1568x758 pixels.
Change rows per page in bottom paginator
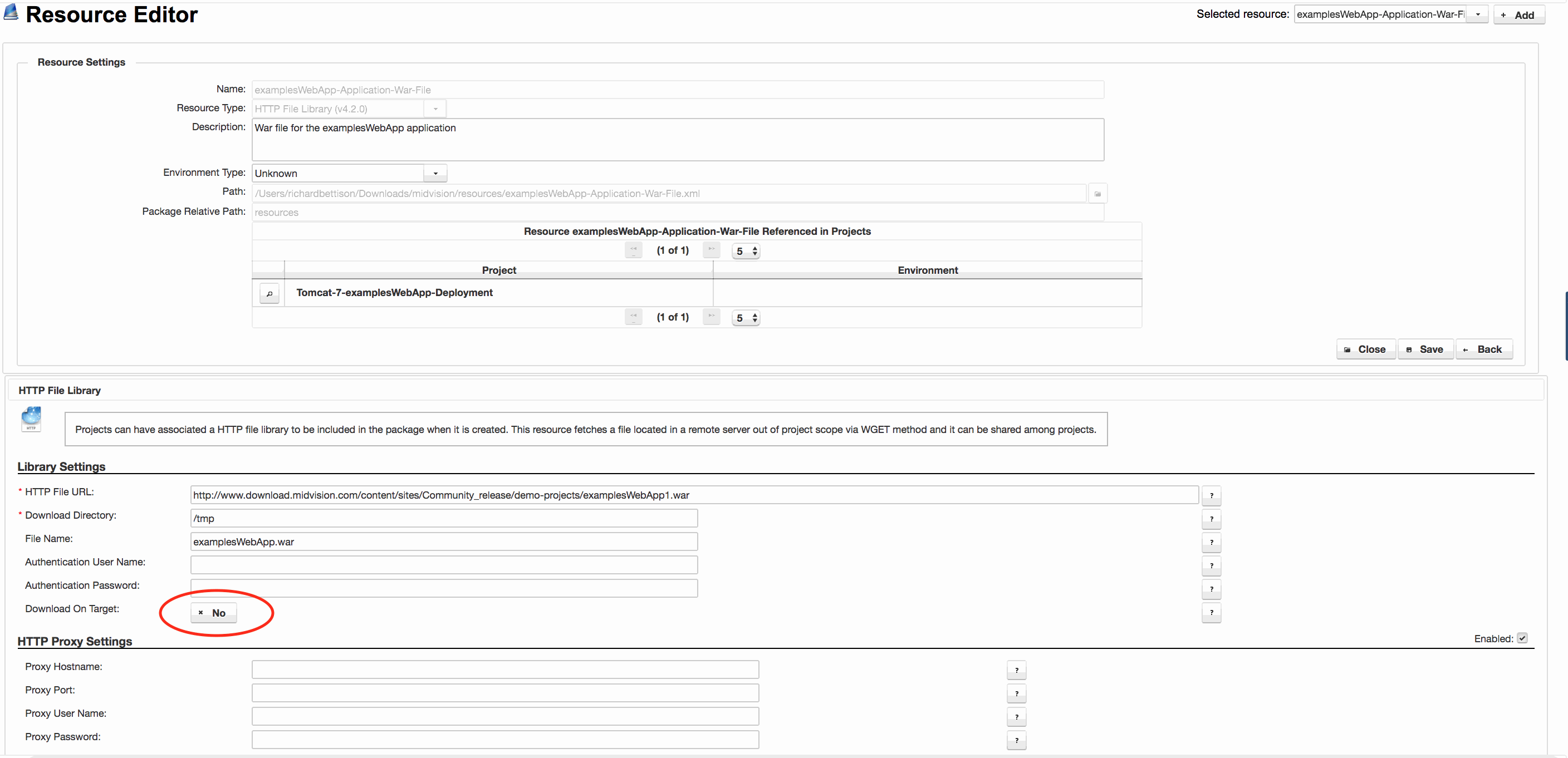(x=746, y=318)
